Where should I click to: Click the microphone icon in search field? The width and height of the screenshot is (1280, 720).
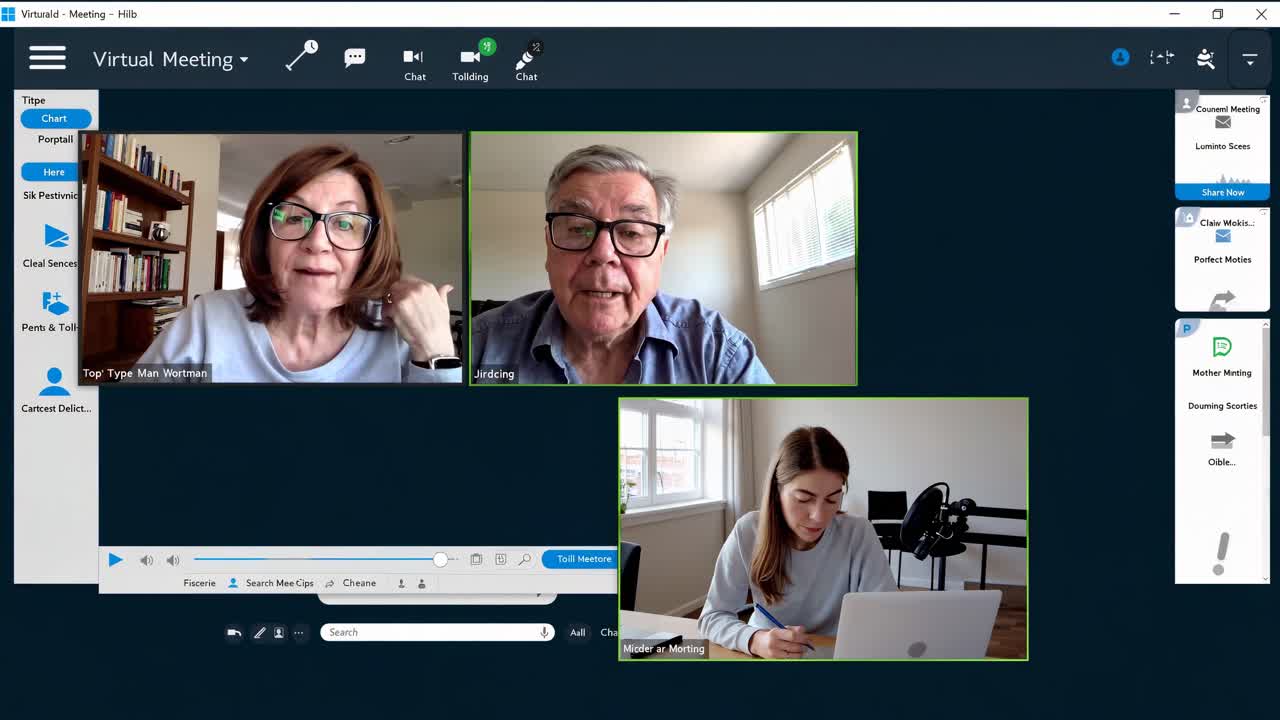[544, 632]
